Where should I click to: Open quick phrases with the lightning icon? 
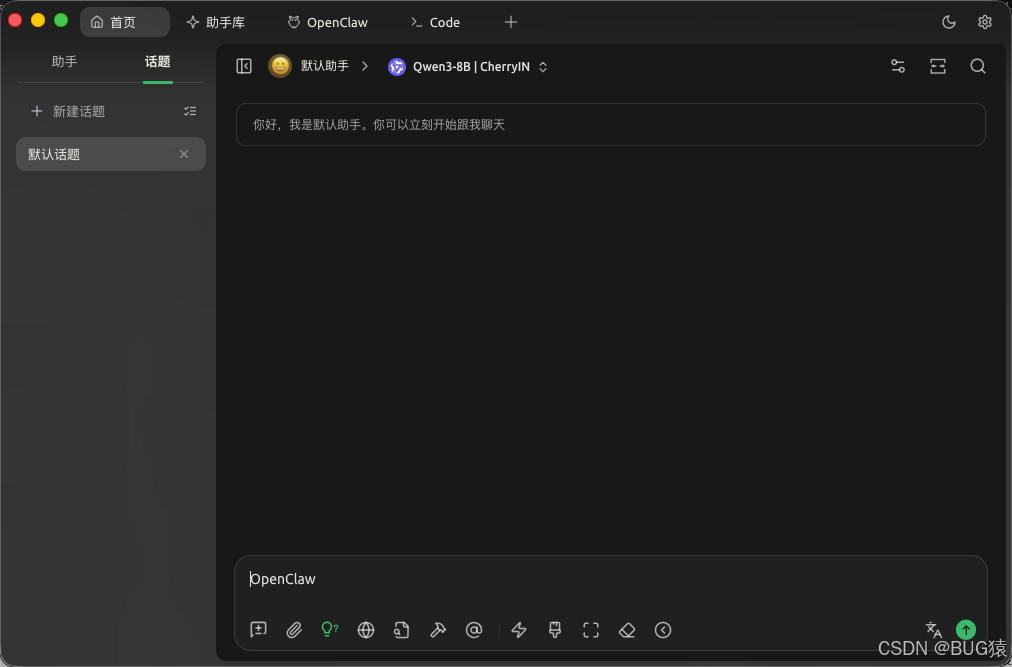tap(518, 630)
